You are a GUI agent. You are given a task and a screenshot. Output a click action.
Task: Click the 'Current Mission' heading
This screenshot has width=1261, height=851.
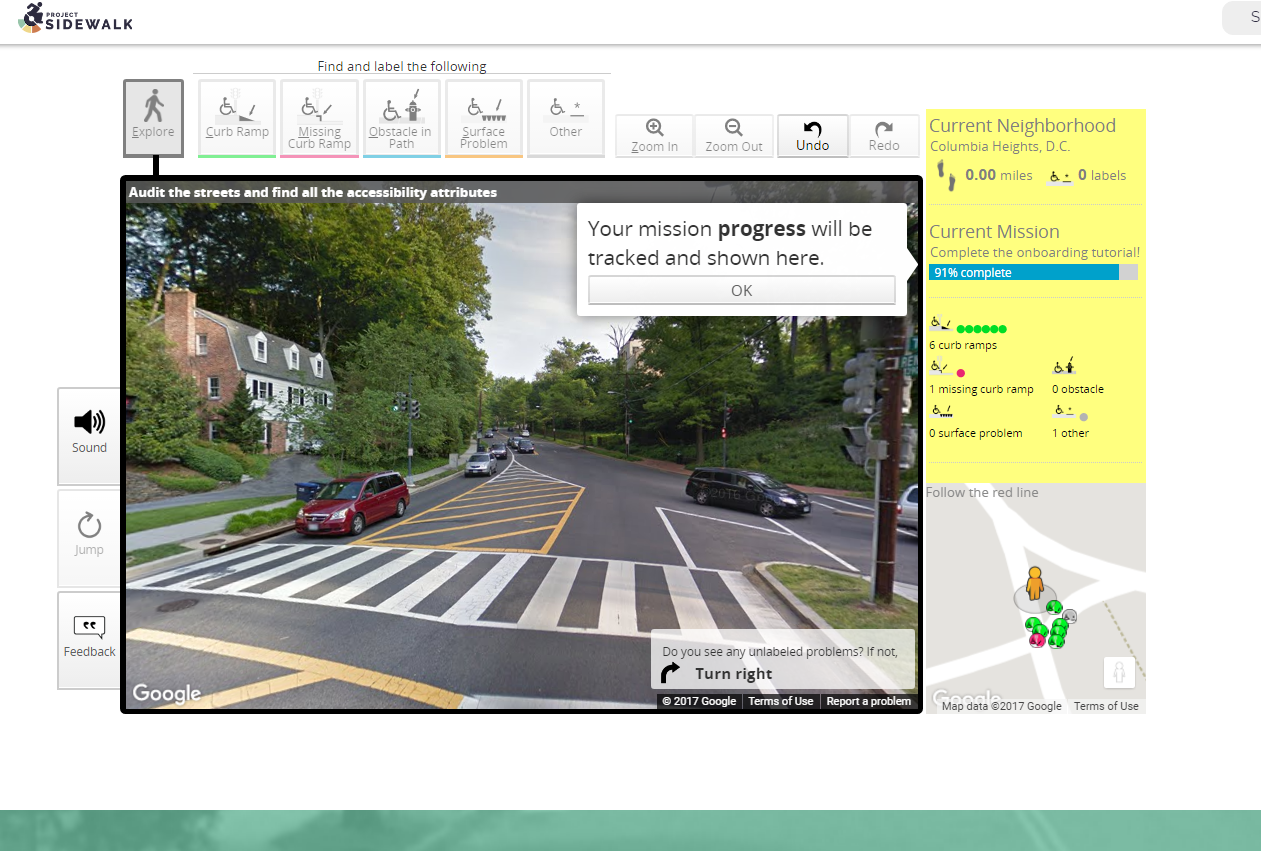[x=994, y=231]
